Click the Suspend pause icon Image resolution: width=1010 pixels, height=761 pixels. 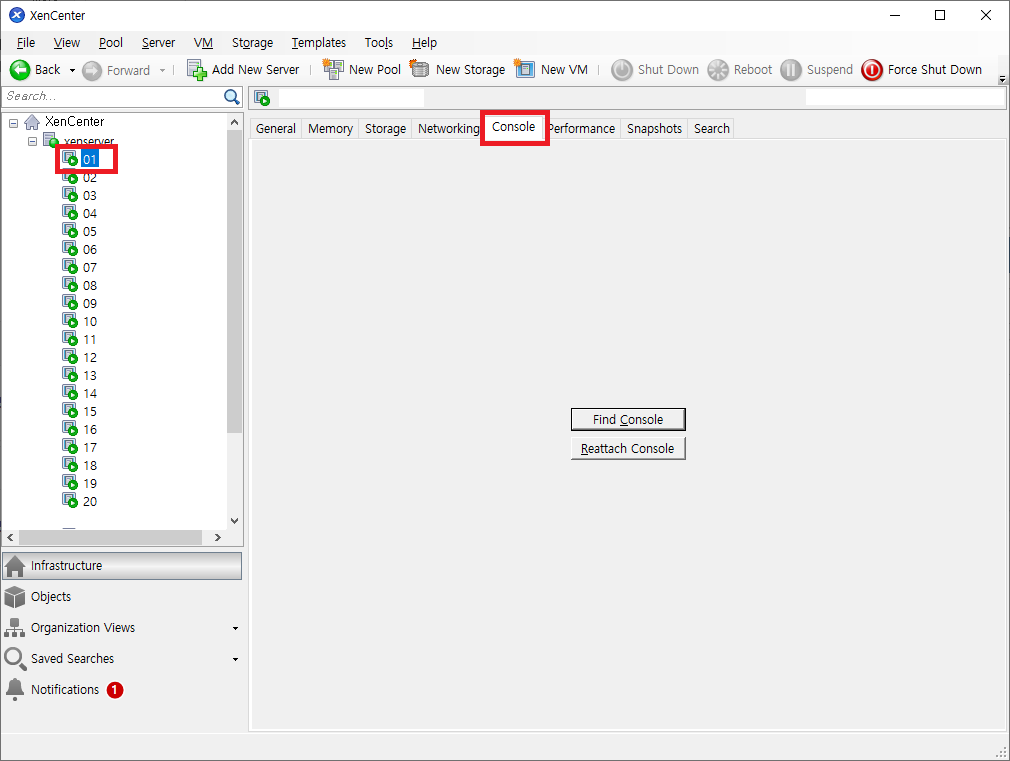coord(790,70)
